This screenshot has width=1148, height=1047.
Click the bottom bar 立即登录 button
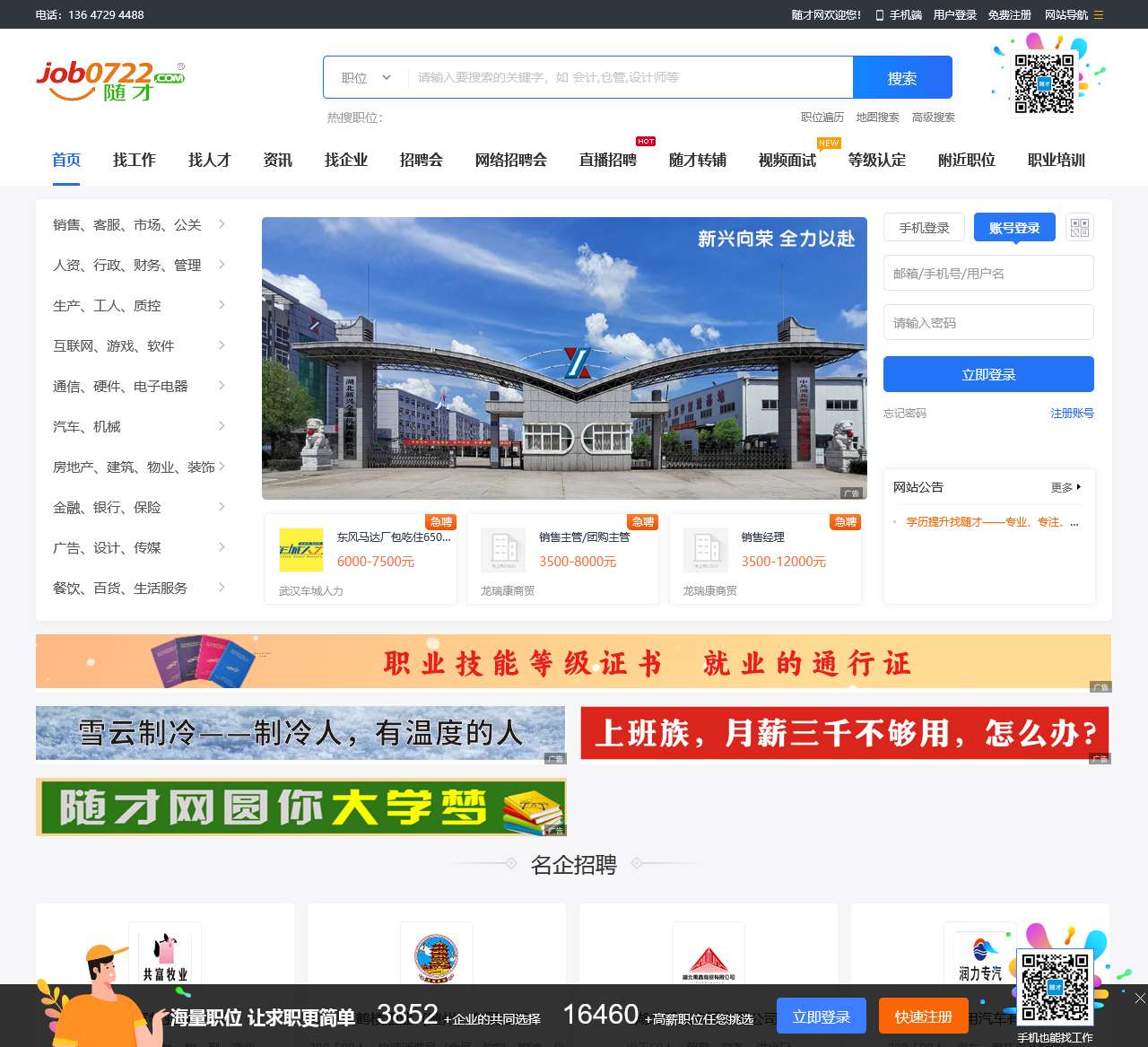822,1016
